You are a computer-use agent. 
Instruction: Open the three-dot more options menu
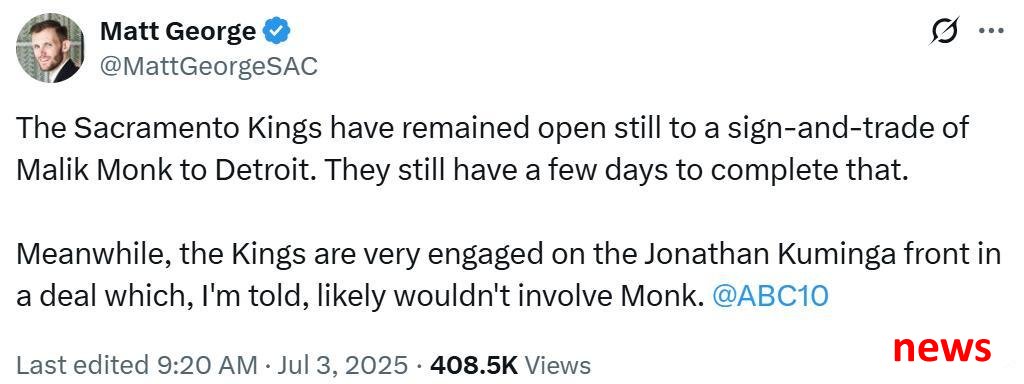point(991,32)
